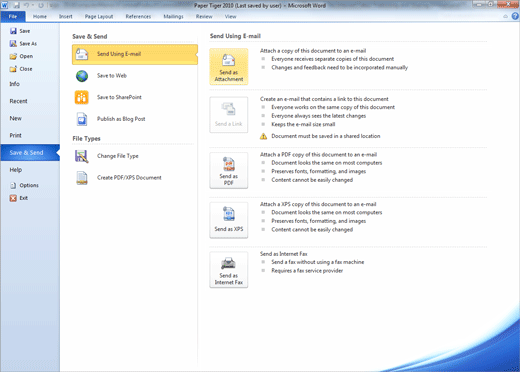Click the Word application icon in title bar
Screen dimensions: 520x372
click(4, 5)
